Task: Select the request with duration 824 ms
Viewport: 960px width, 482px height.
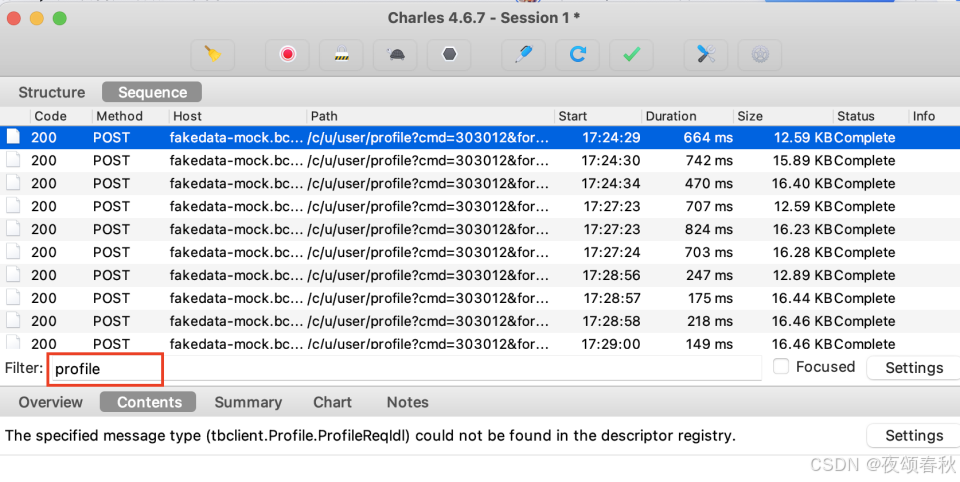Action: pyautogui.click(x=480, y=229)
